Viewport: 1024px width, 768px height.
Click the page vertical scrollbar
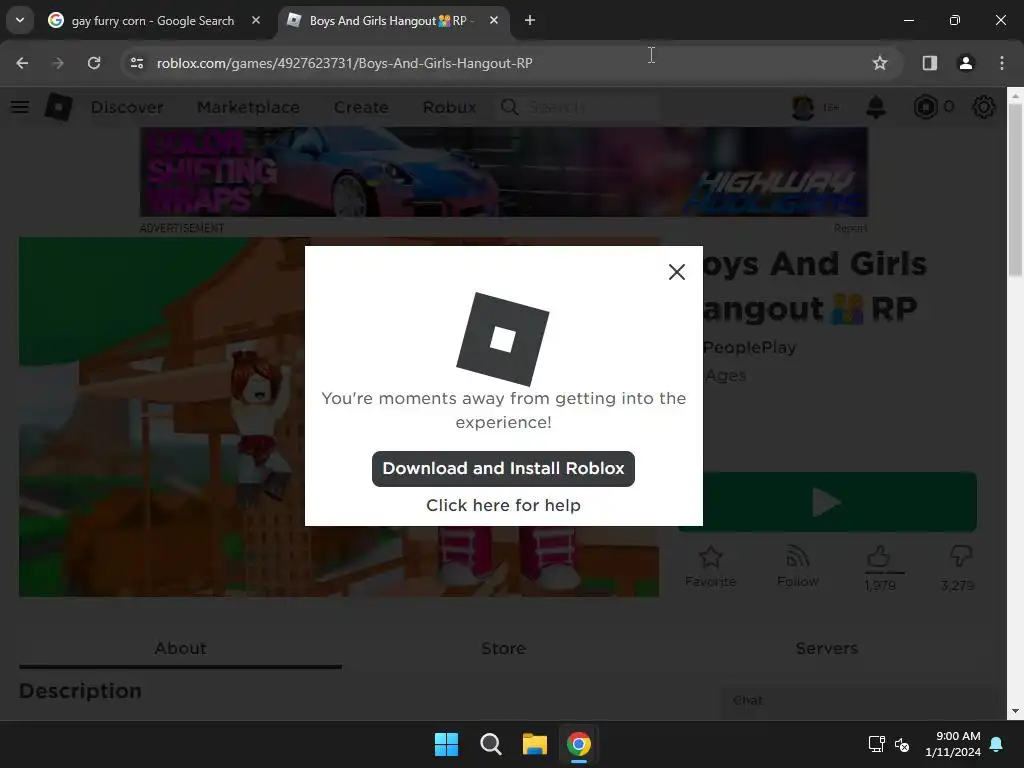point(1016,189)
